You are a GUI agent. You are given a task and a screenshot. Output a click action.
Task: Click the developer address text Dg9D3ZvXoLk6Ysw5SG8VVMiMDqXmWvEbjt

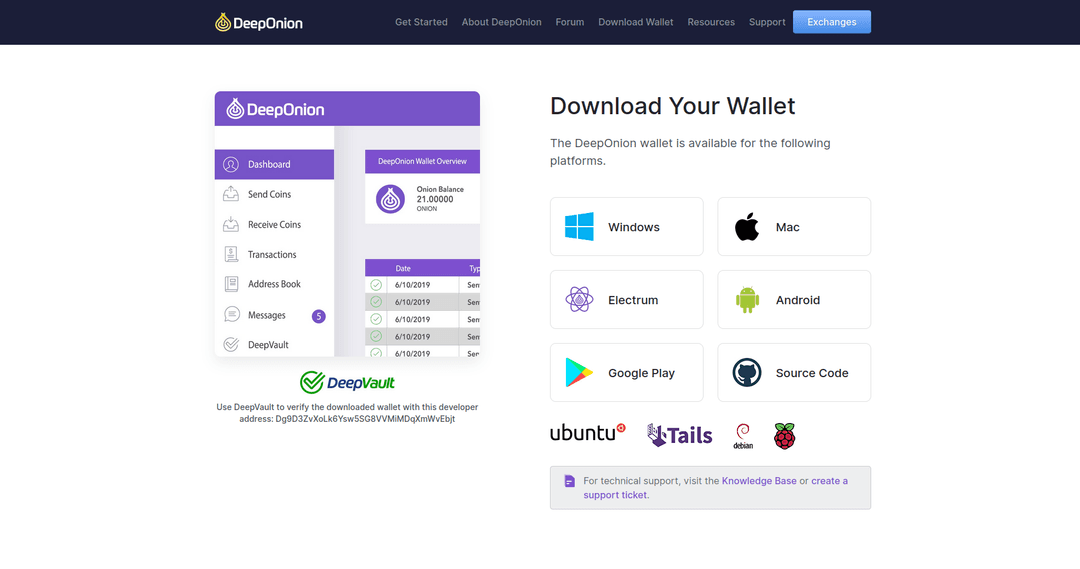[365, 419]
